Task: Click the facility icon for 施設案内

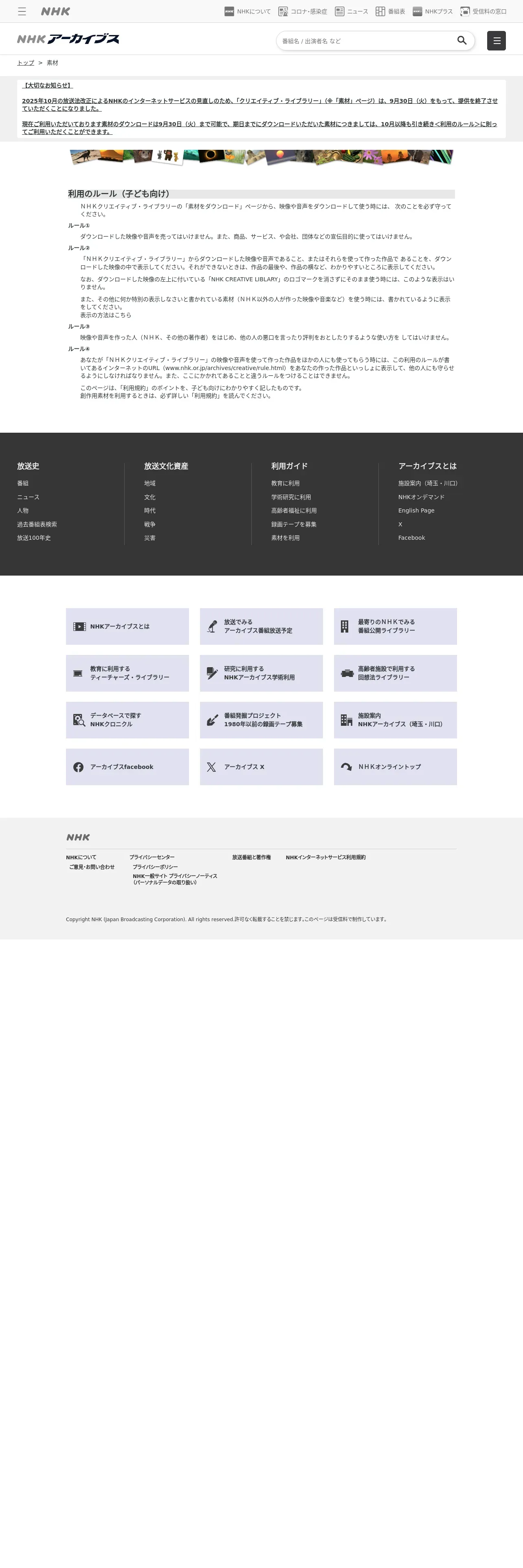Action: coord(347,720)
